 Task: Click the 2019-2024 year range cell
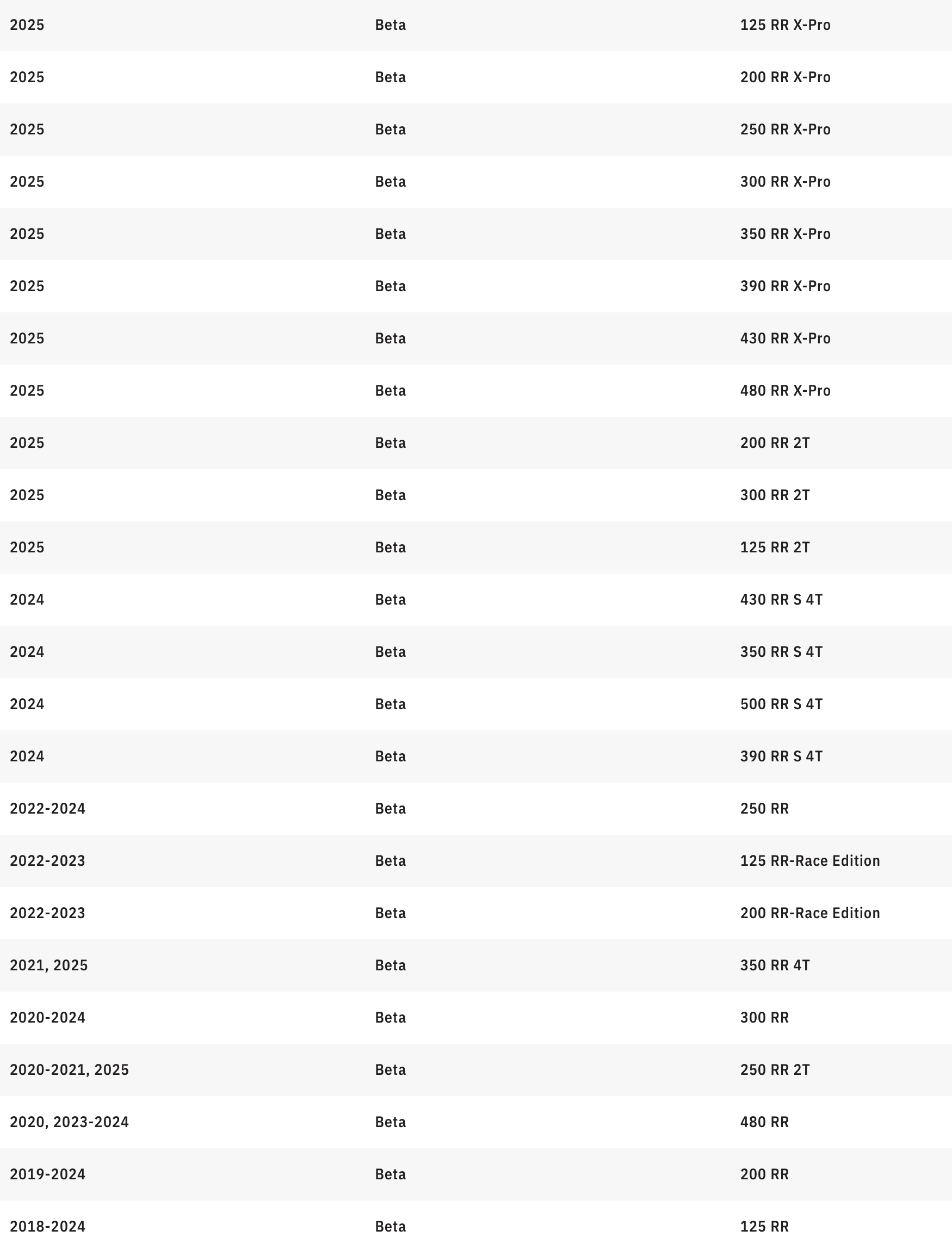48,1174
